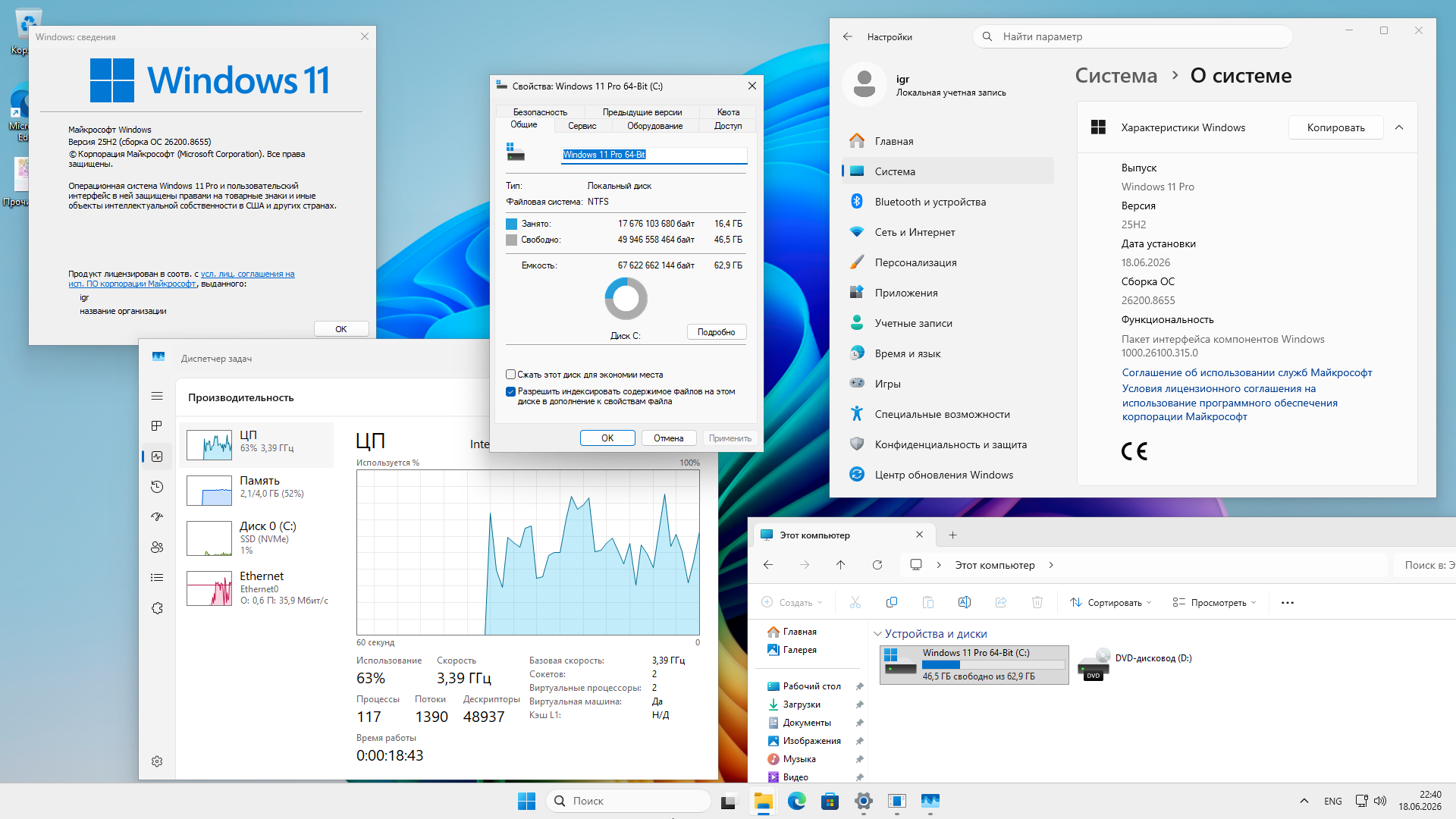Open Microsoft Edge from taskbar
This screenshot has height=819, width=1456.
[x=797, y=801]
